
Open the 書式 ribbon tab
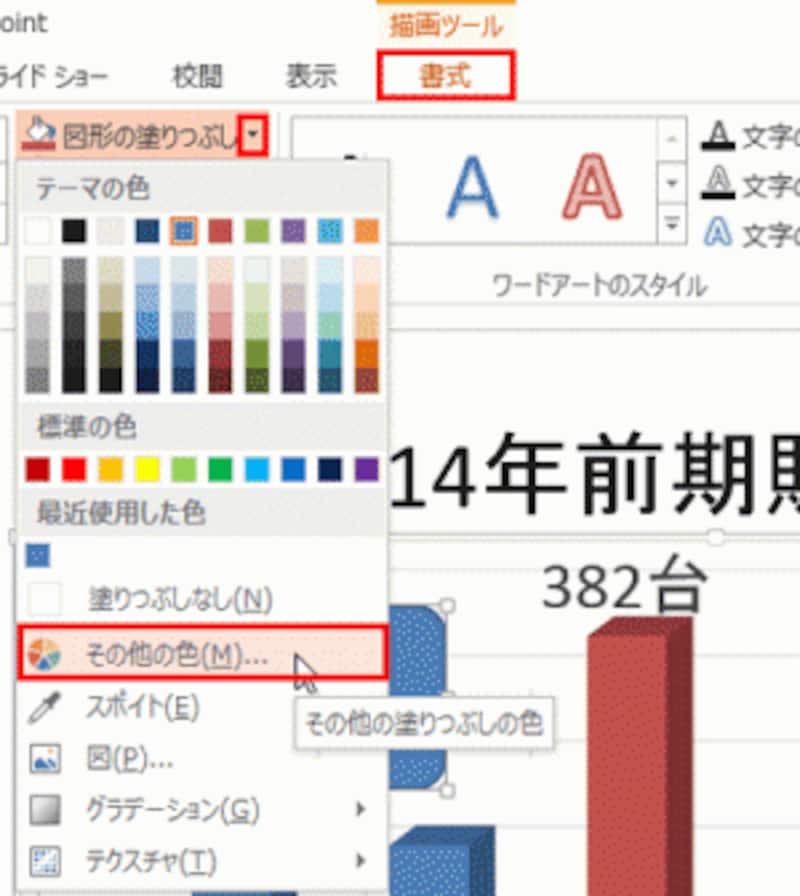click(x=446, y=76)
